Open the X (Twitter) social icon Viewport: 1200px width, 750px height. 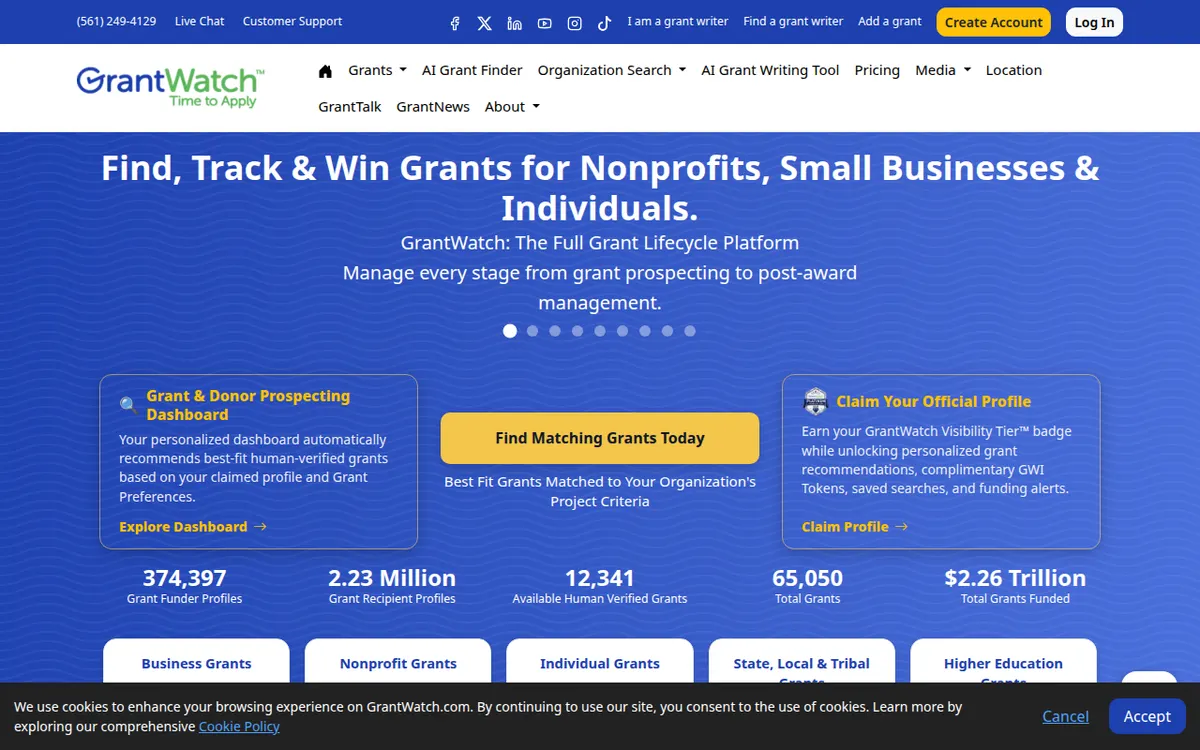[485, 23]
